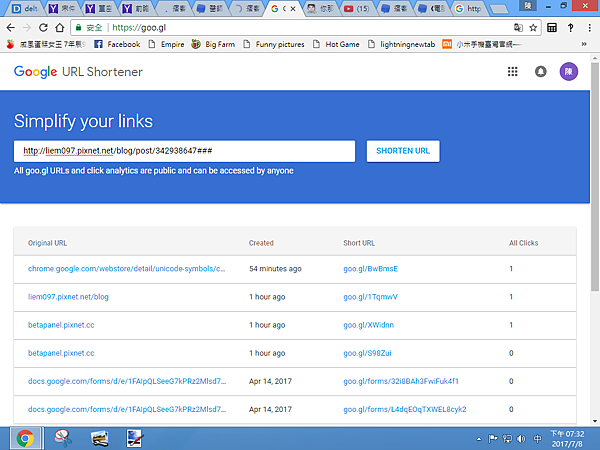Open short URL goo.gl/BwBmsE
The height and width of the screenshot is (450, 600).
pyautogui.click(x=370, y=269)
